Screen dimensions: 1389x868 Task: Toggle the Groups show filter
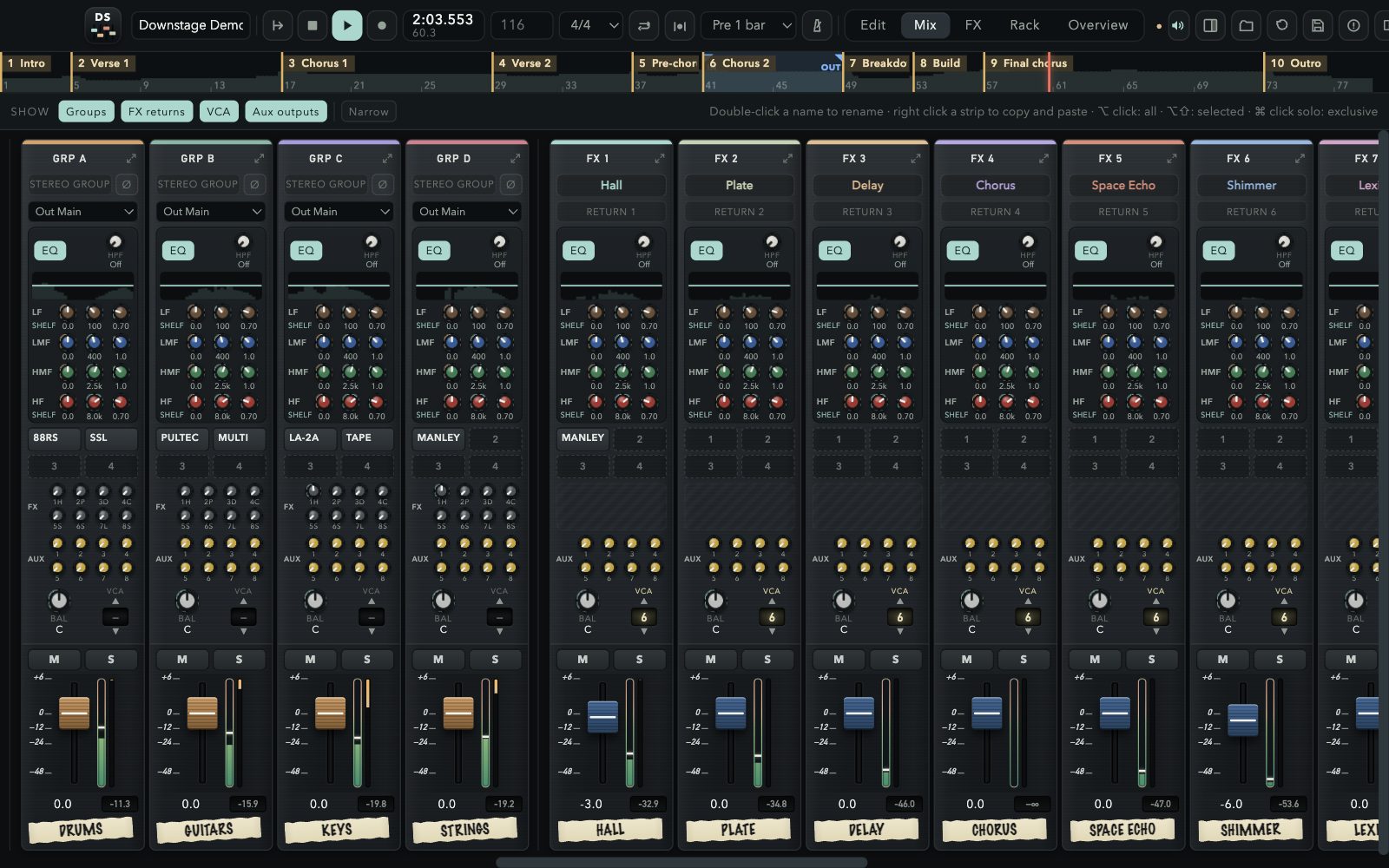pos(86,111)
